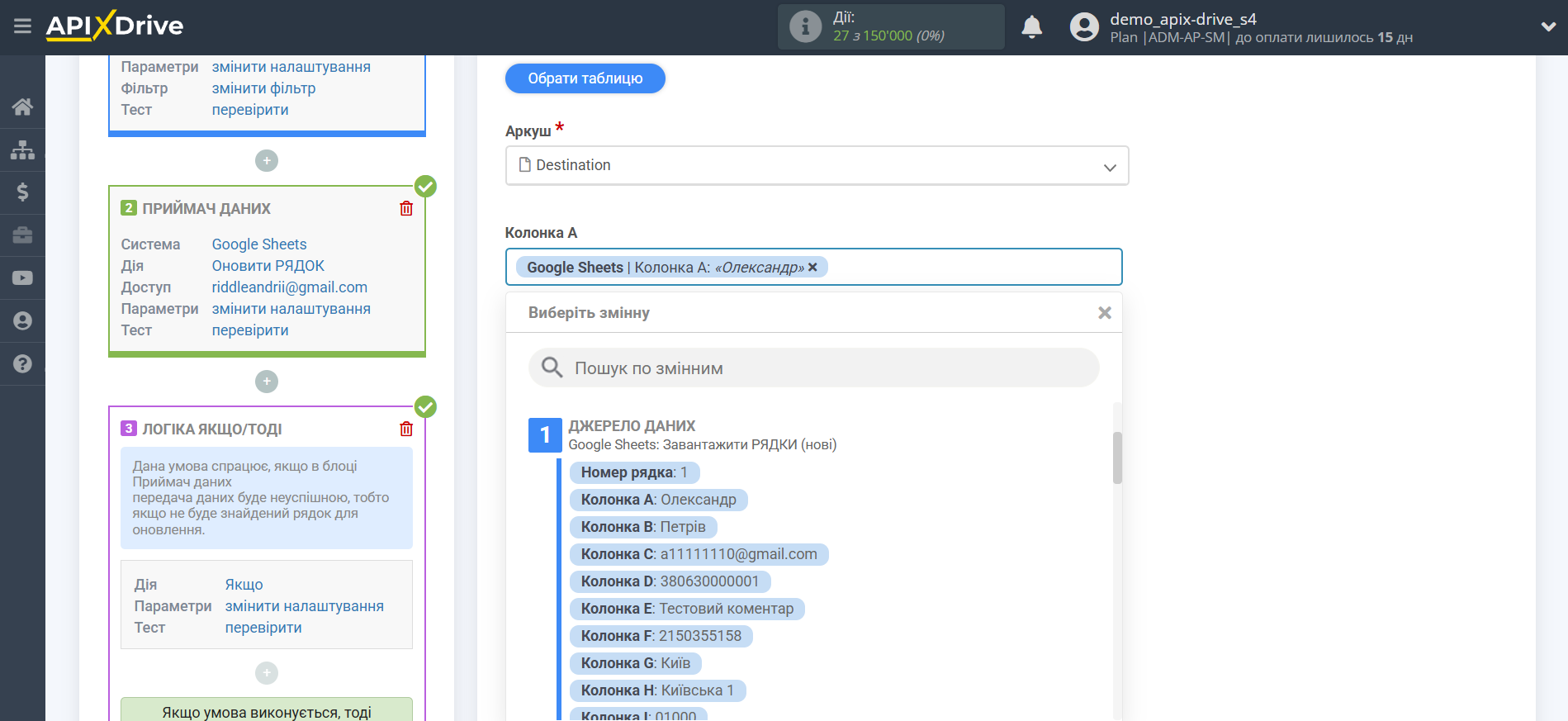Click the demo_apix-drive_s4 account name
This screenshot has width=1568, height=721.
point(1182,19)
